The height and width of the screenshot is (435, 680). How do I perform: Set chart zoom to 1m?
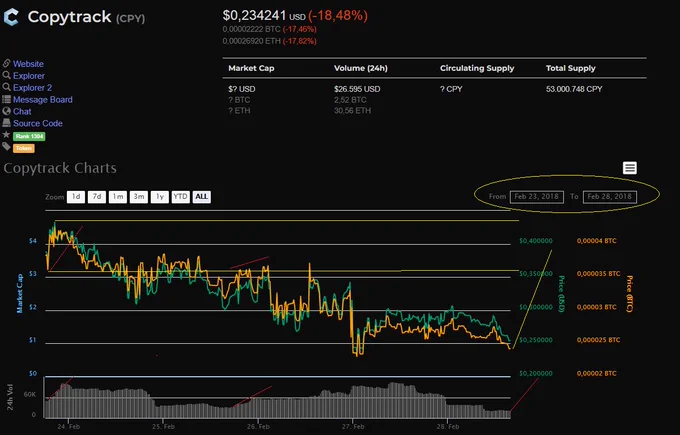point(118,196)
